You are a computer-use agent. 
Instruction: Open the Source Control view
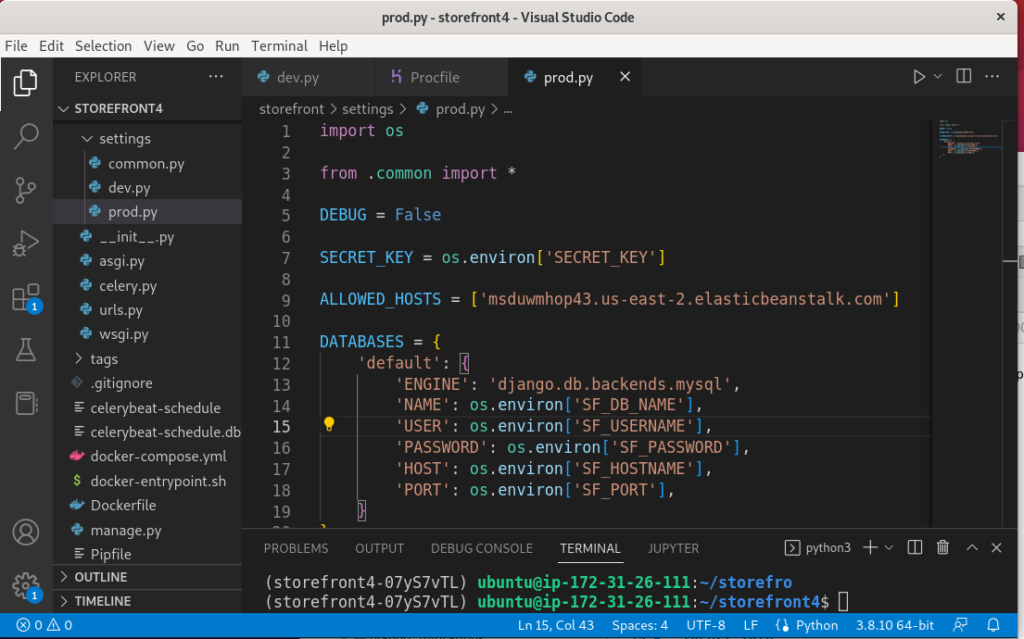(x=25, y=190)
